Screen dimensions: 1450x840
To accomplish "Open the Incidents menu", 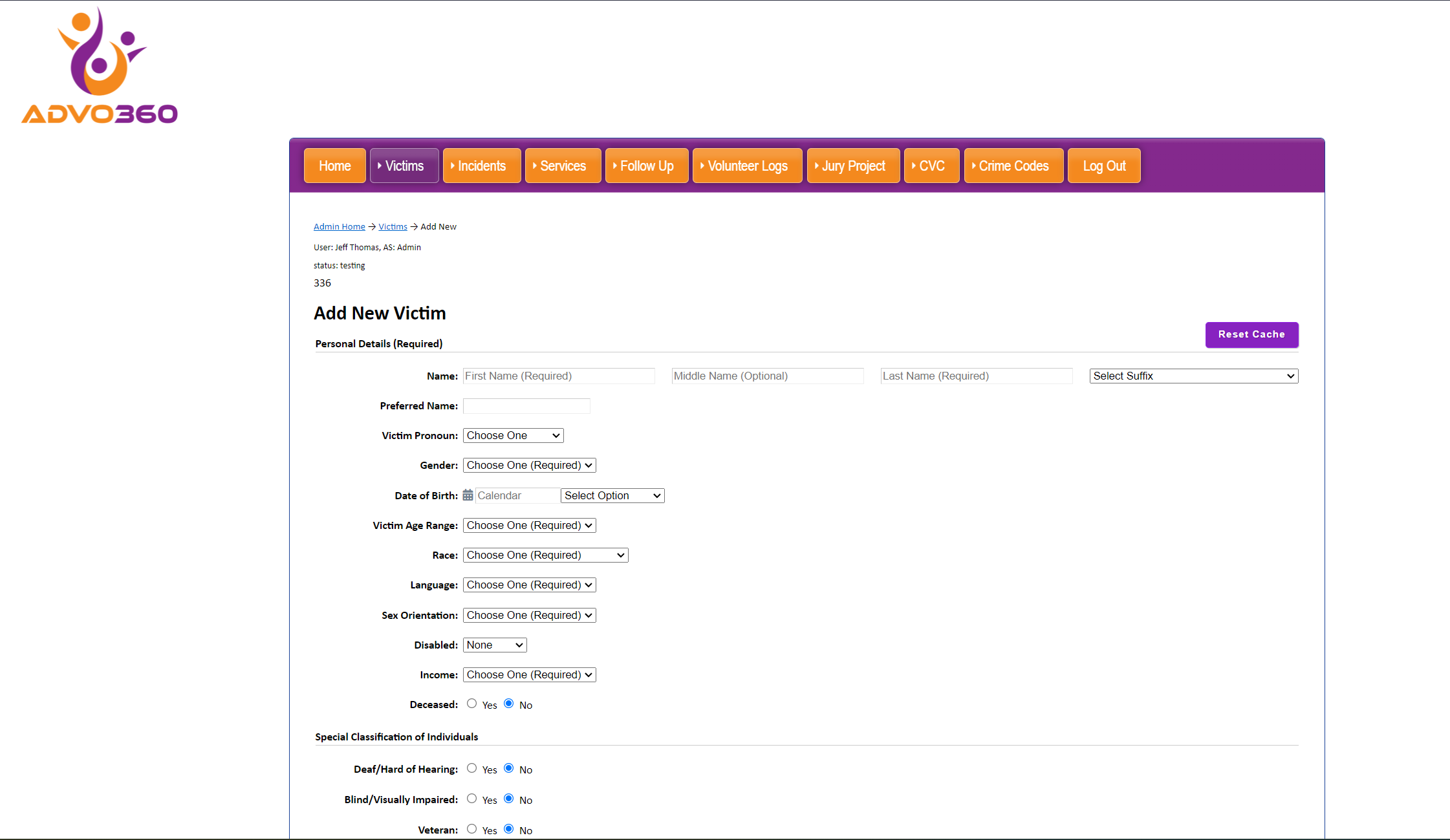I will pos(482,166).
